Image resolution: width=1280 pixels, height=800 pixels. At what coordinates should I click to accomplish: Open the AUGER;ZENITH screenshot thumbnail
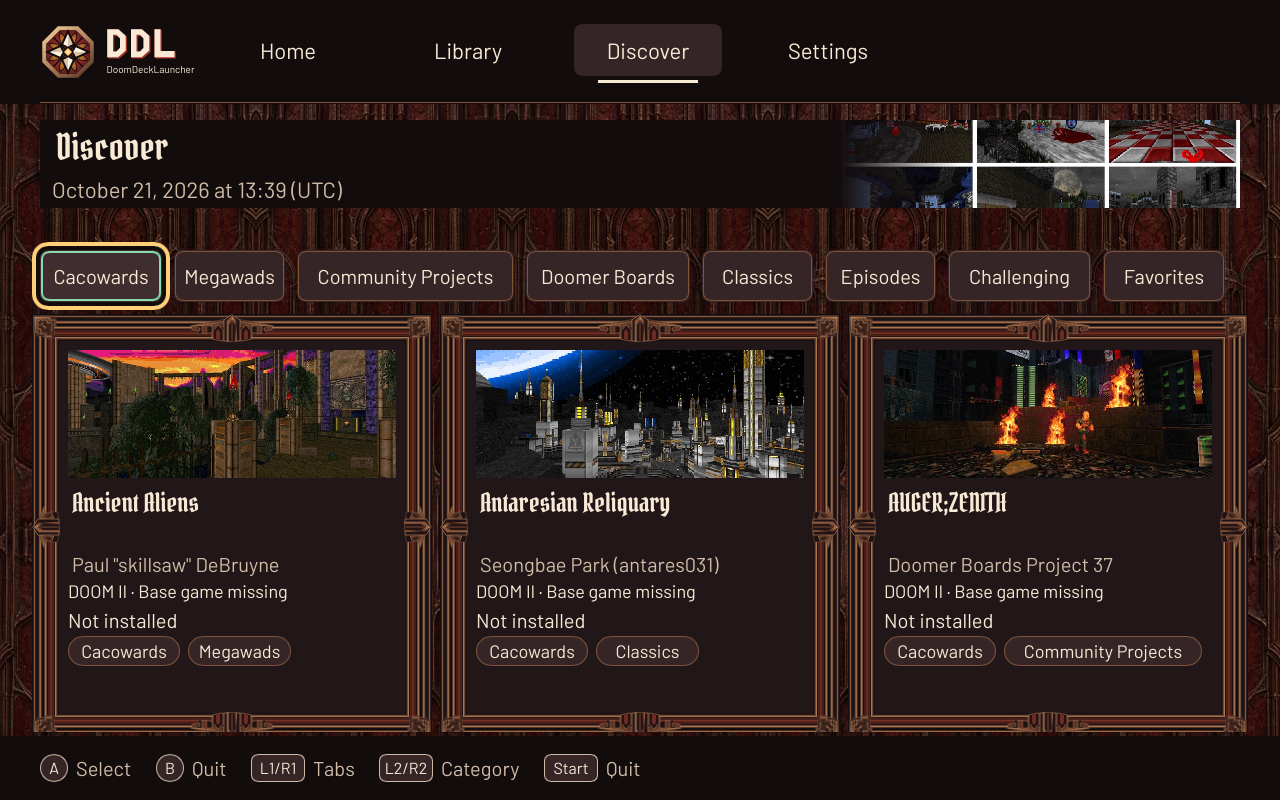coord(1048,414)
